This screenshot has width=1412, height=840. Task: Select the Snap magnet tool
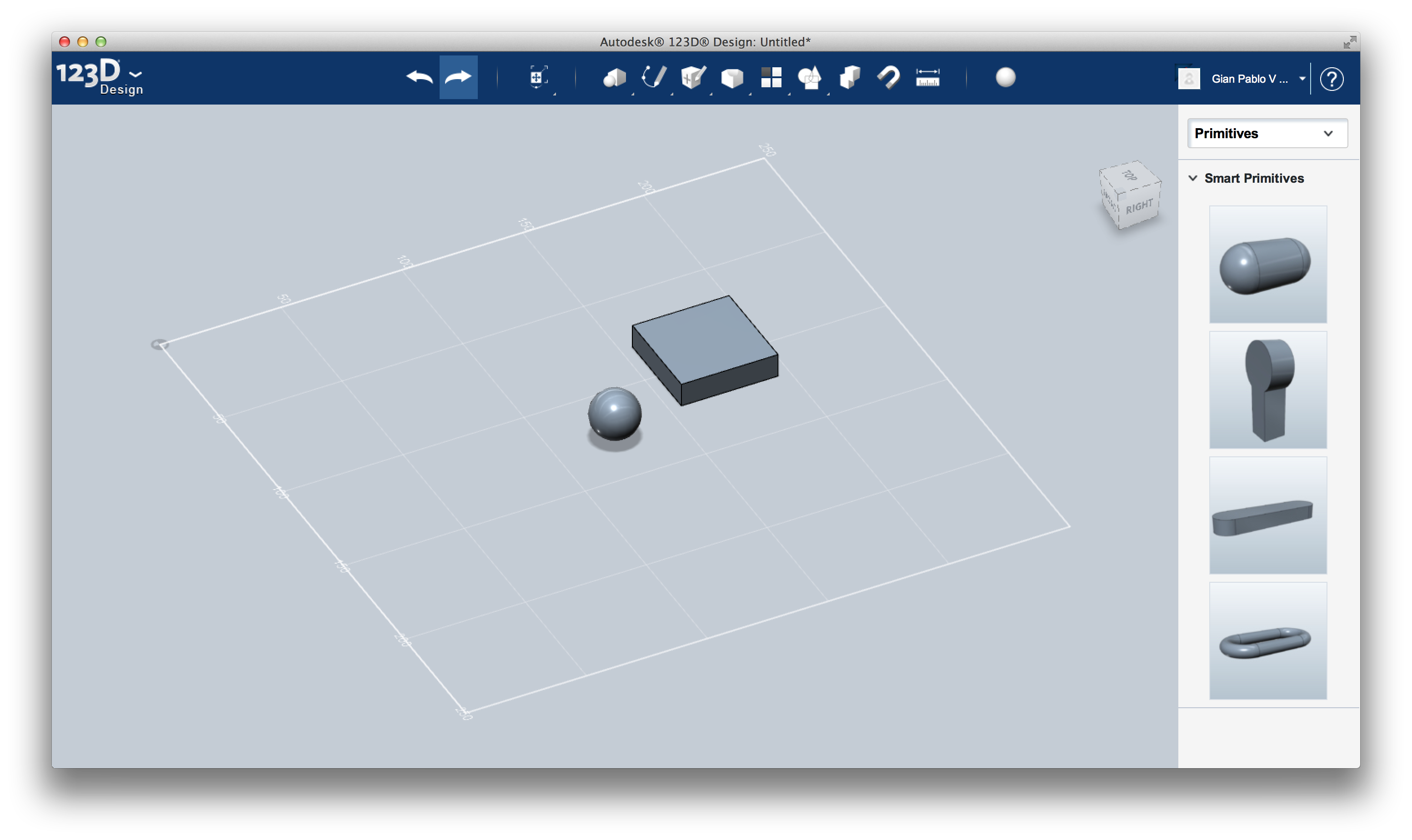click(x=888, y=78)
